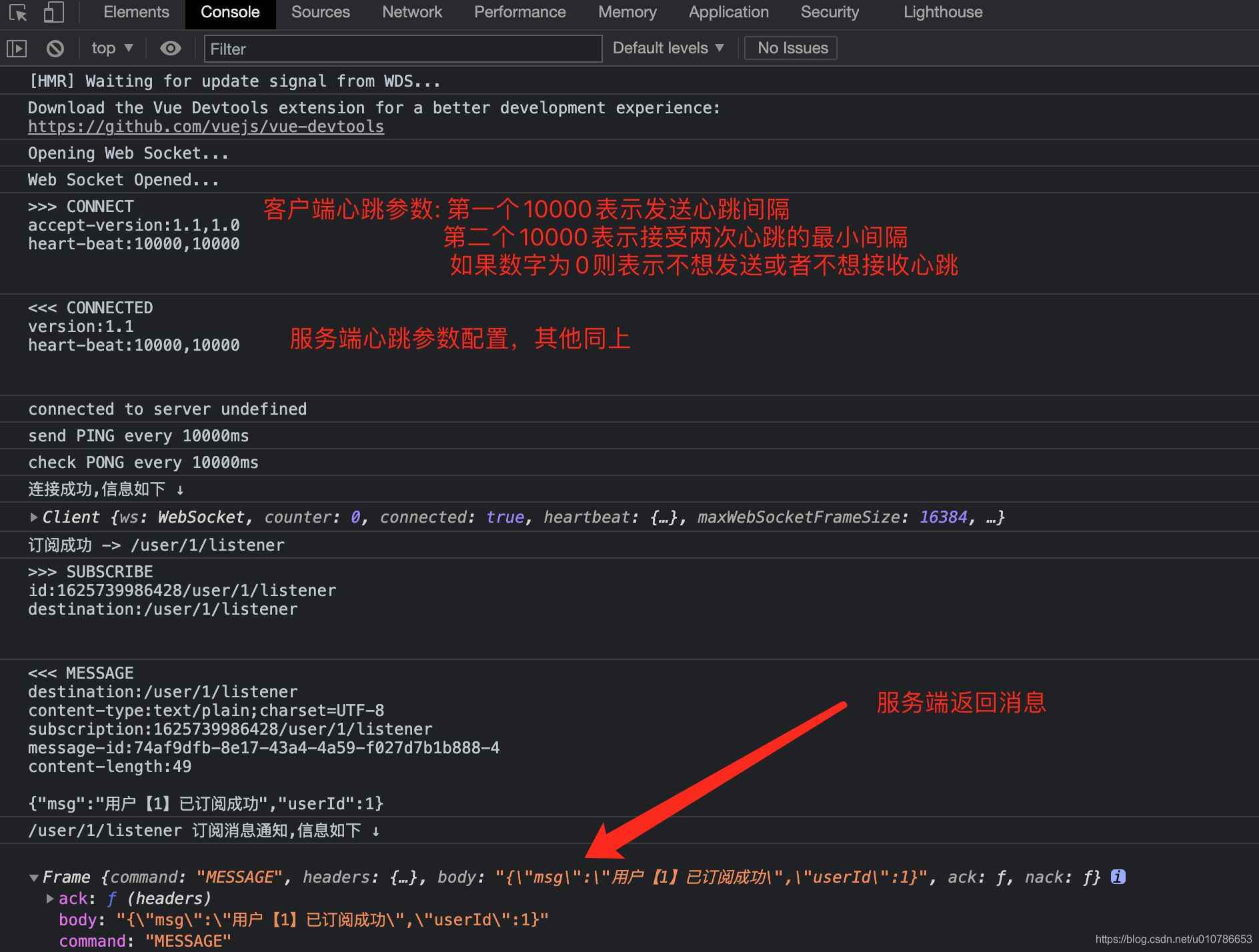Screen dimensions: 1259x952
Task: Click the info badge on the Frame message
Action: tap(1118, 877)
